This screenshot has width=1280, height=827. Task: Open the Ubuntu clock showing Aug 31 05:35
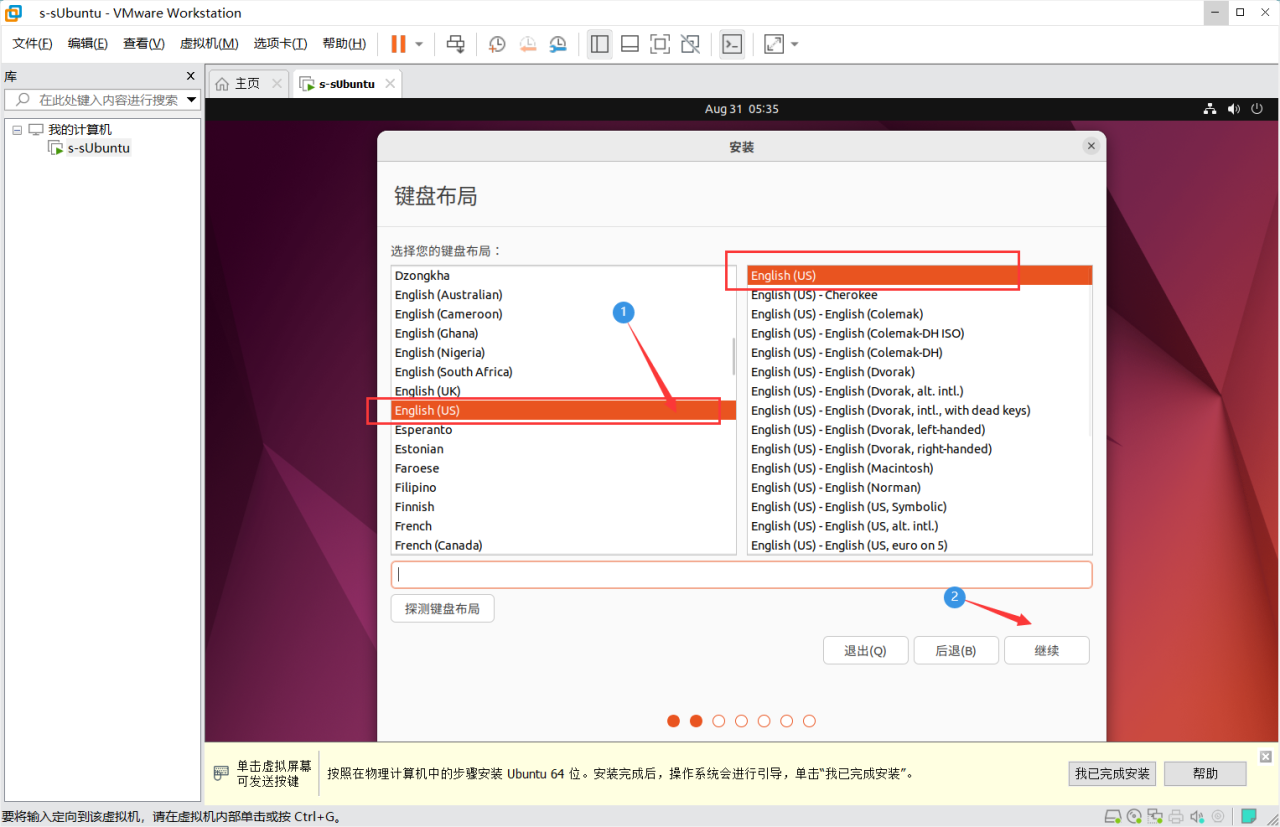[x=741, y=109]
